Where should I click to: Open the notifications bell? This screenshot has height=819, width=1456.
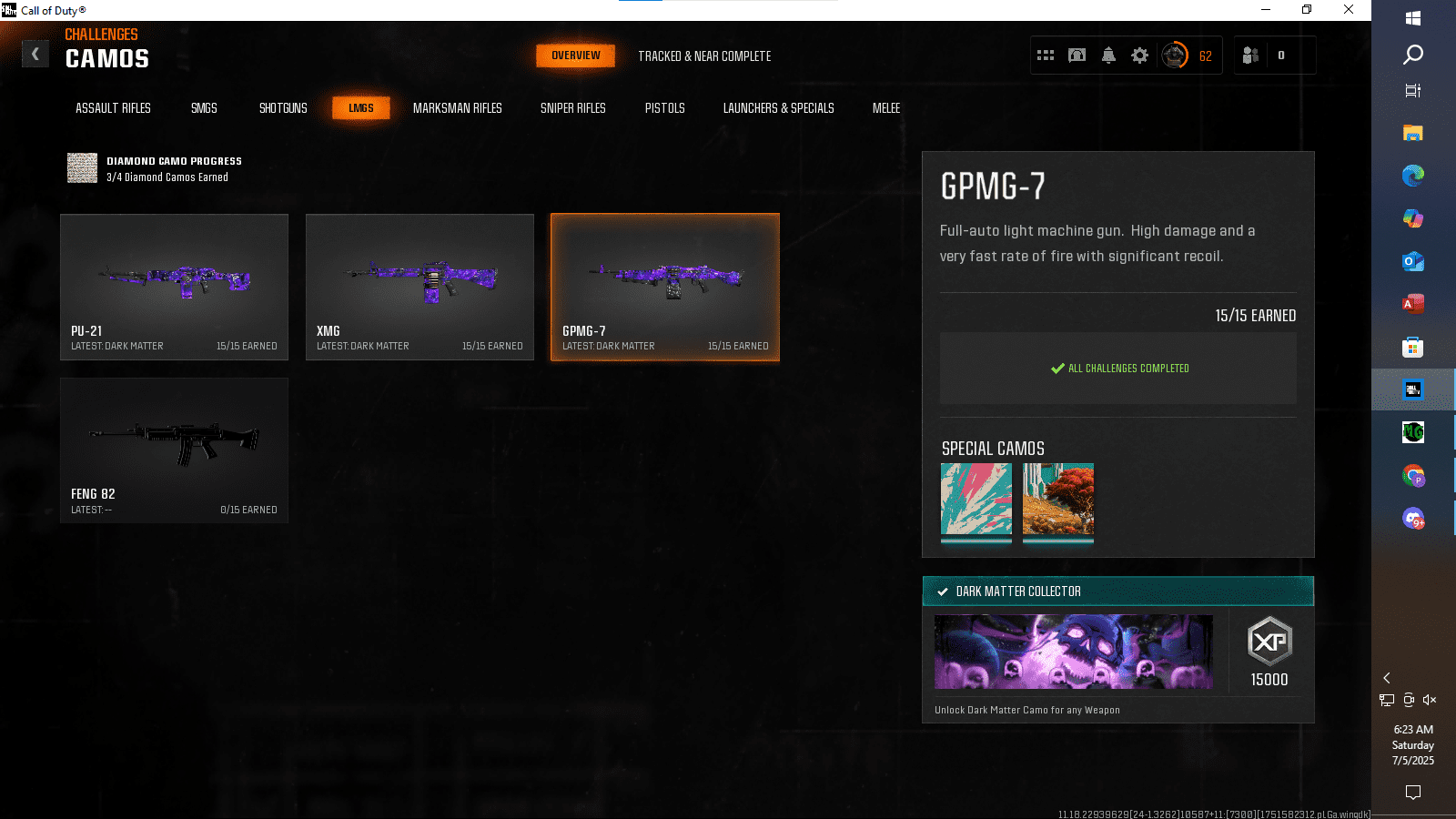1108,56
